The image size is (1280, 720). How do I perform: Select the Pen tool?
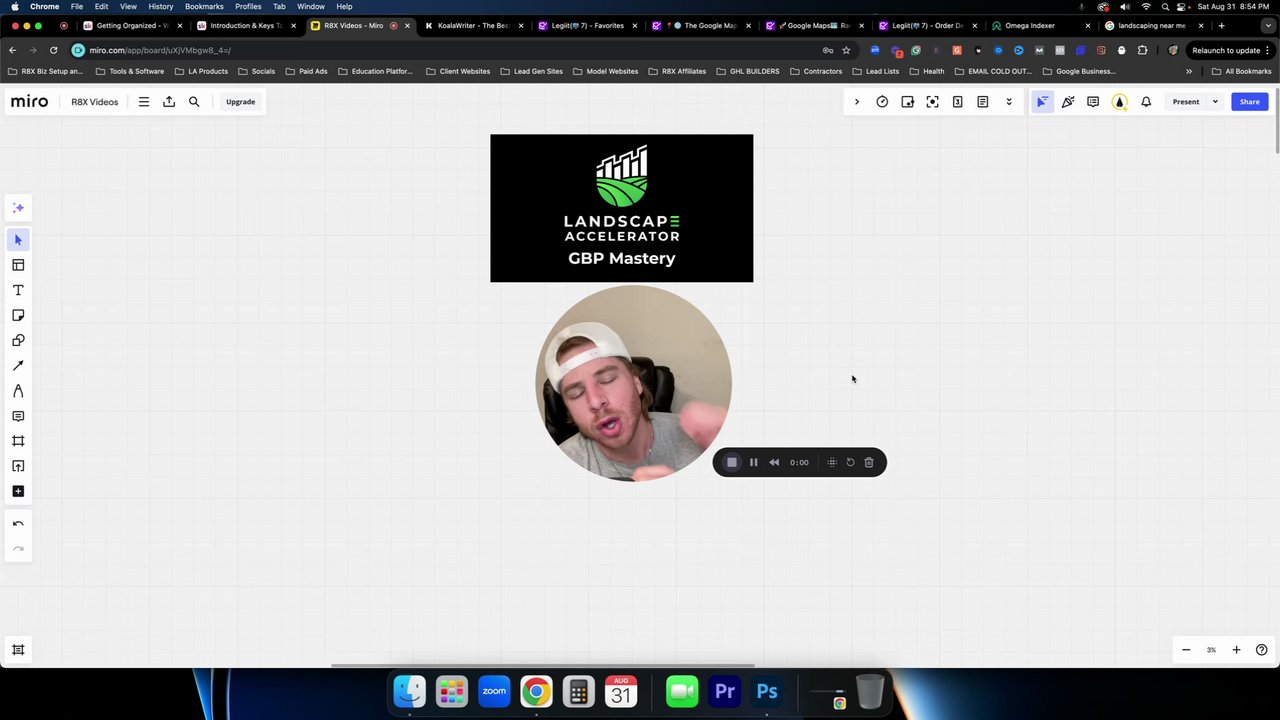tap(18, 391)
